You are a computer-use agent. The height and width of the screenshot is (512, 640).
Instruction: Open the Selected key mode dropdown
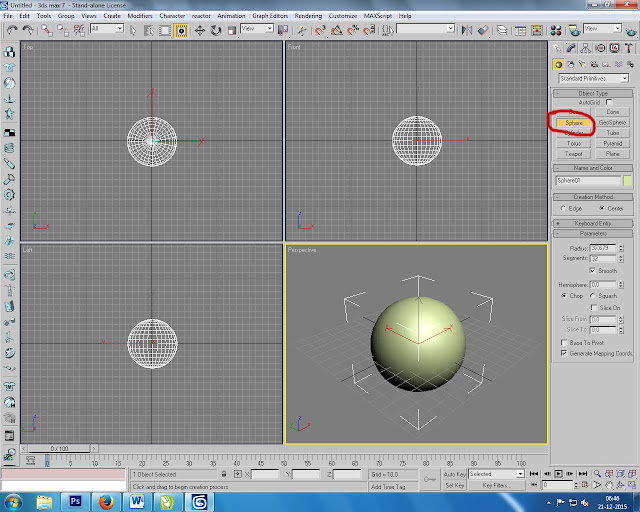tap(496, 474)
